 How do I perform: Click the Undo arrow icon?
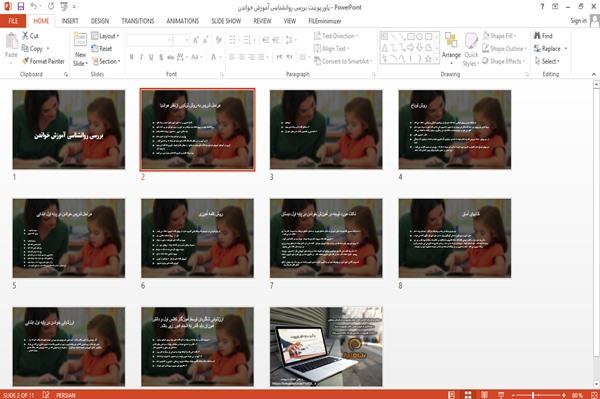[34, 6]
